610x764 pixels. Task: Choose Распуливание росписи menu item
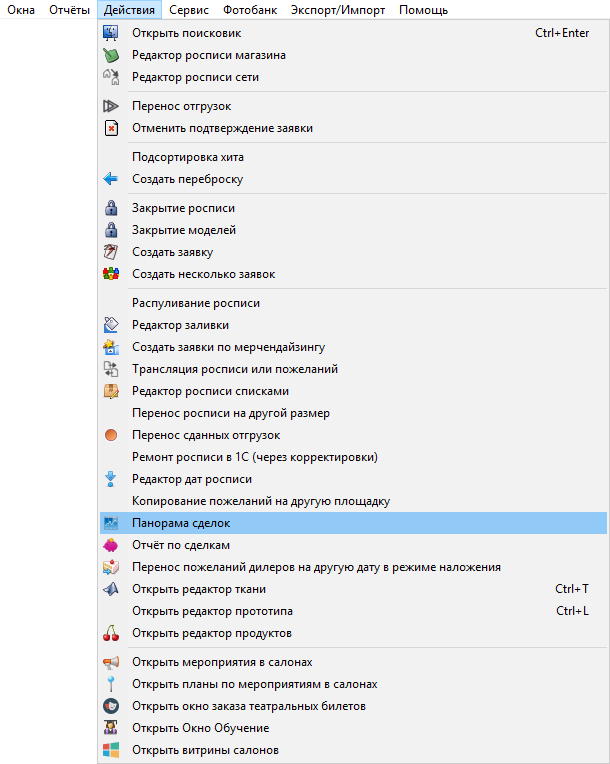[x=353, y=303]
